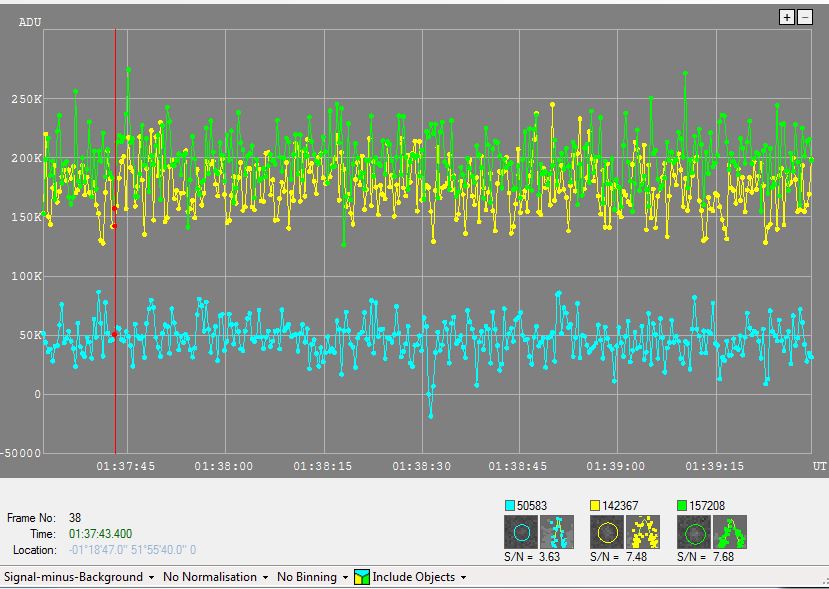Toggle the yellow 142367 object color box
This screenshot has height=589, width=829.
(595, 506)
